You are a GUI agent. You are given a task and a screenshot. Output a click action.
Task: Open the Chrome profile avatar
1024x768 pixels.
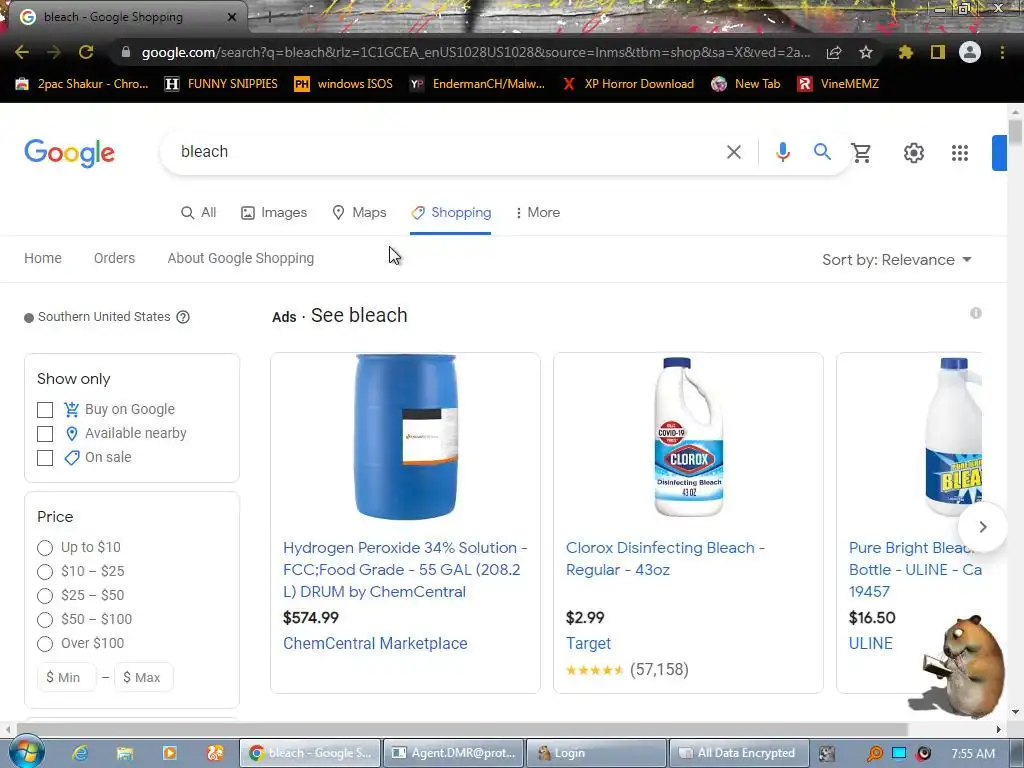(x=970, y=52)
